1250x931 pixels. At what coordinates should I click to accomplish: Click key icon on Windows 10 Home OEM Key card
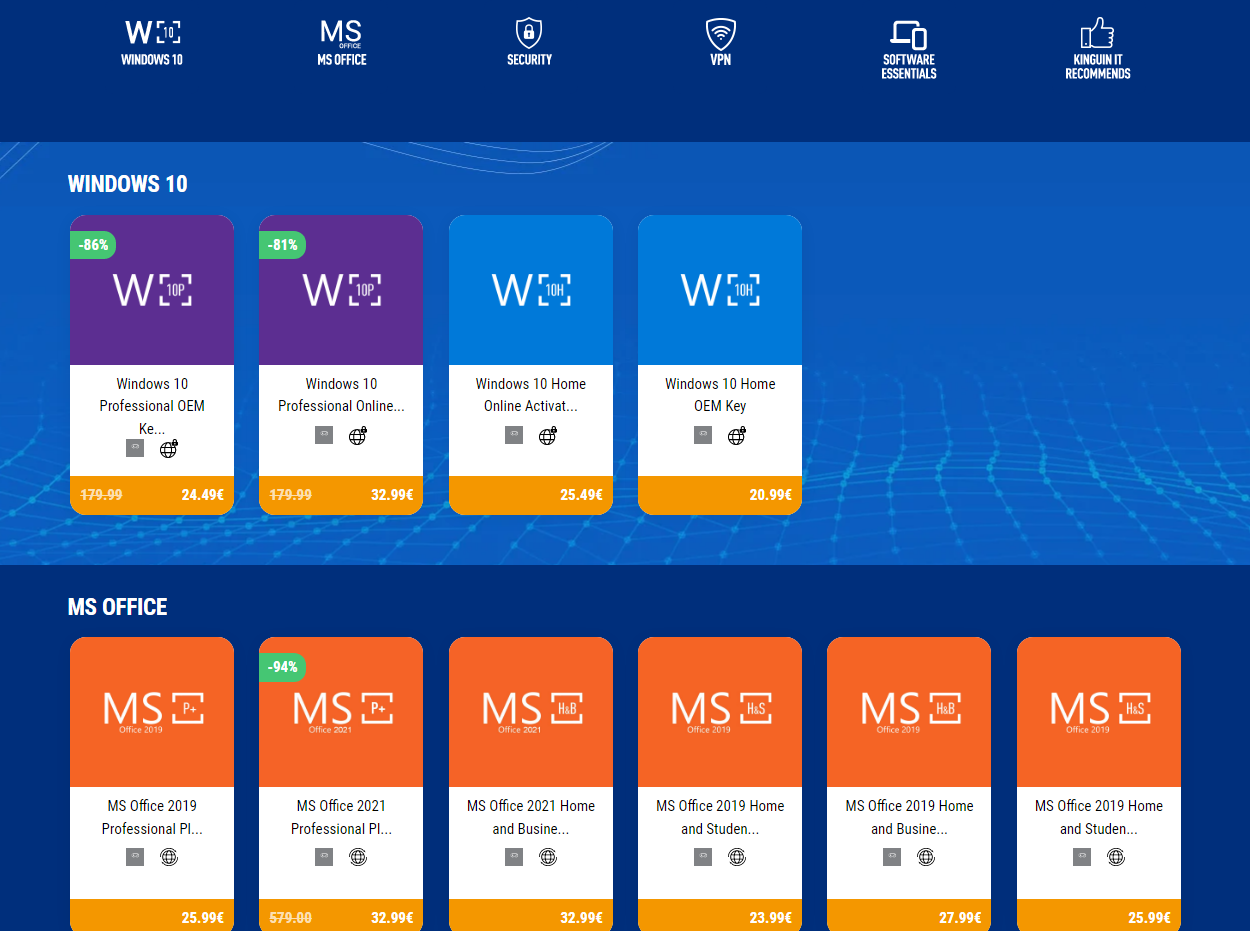(703, 435)
